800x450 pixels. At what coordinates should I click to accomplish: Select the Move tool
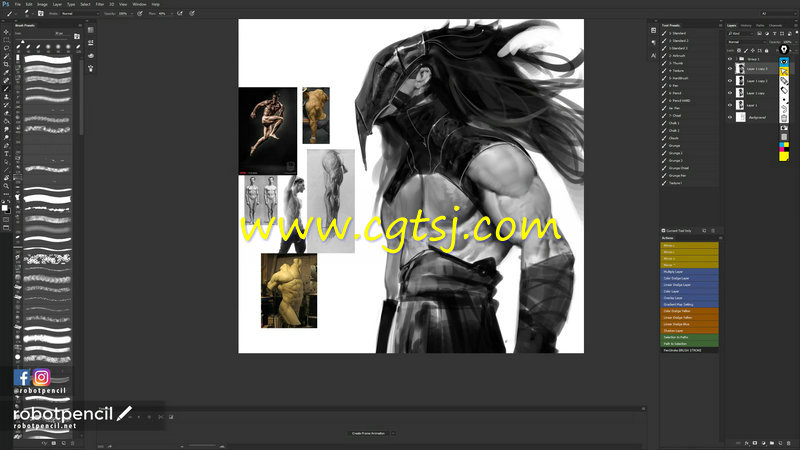click(6, 32)
